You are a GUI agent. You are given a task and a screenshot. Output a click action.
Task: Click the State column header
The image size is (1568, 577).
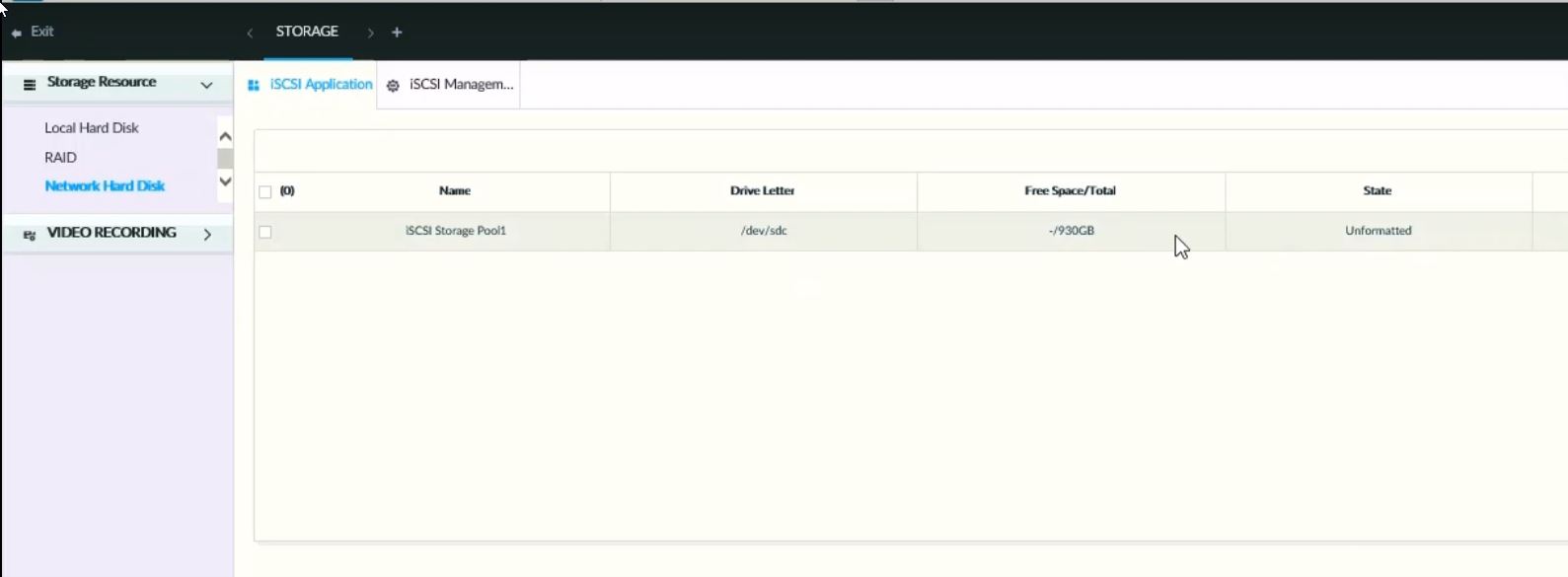pyautogui.click(x=1378, y=190)
